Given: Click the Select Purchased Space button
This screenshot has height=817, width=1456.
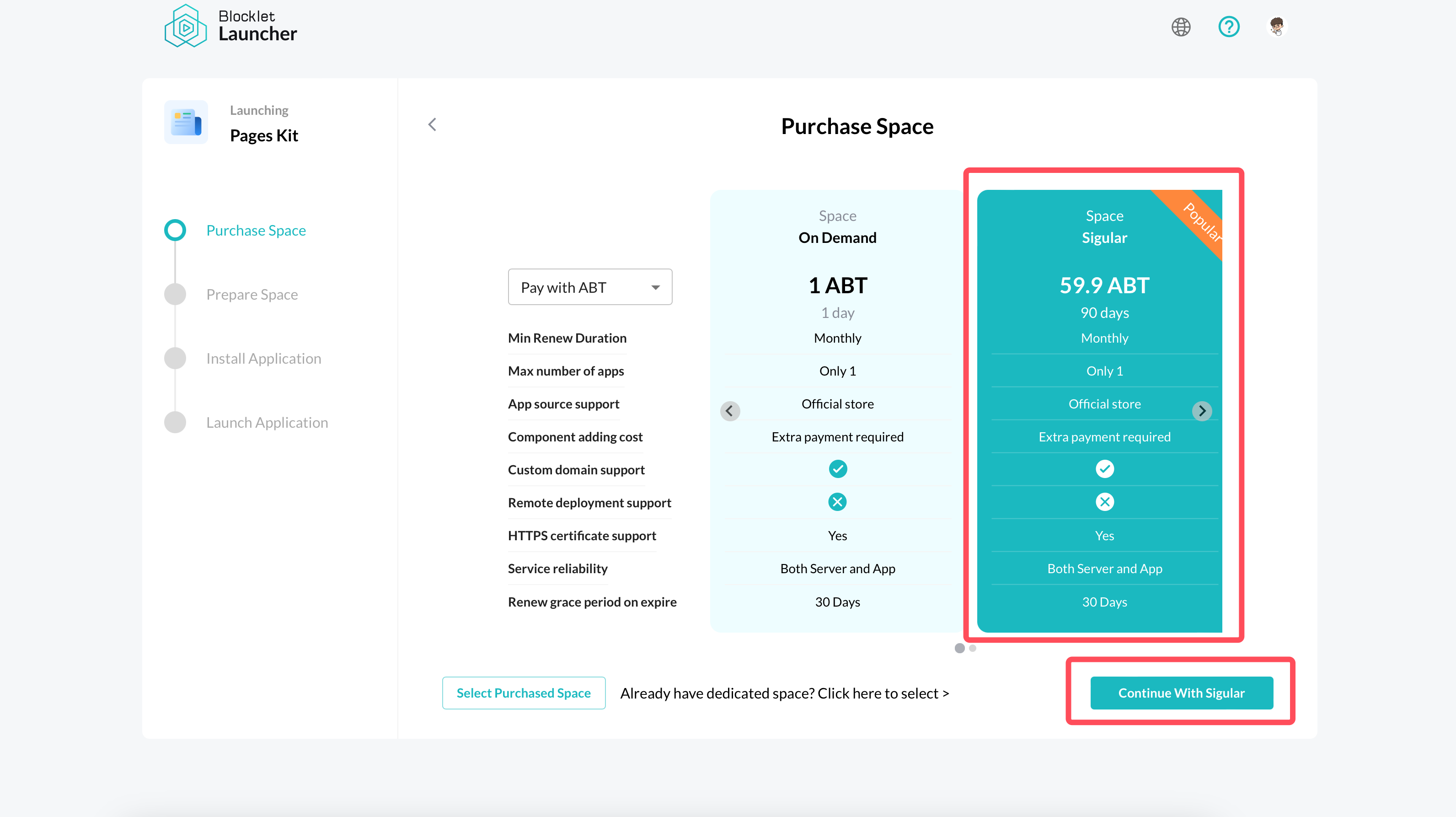Looking at the screenshot, I should point(524,693).
